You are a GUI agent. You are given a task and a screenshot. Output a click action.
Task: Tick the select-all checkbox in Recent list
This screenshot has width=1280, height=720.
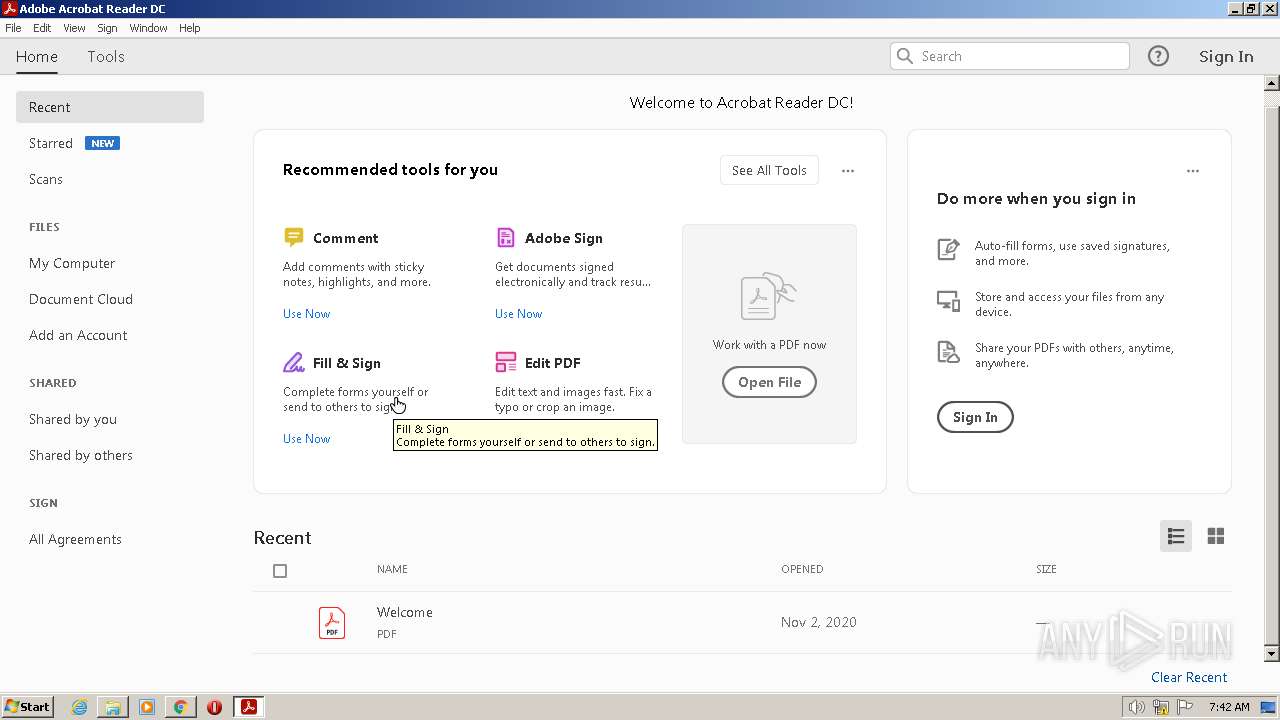(x=280, y=571)
